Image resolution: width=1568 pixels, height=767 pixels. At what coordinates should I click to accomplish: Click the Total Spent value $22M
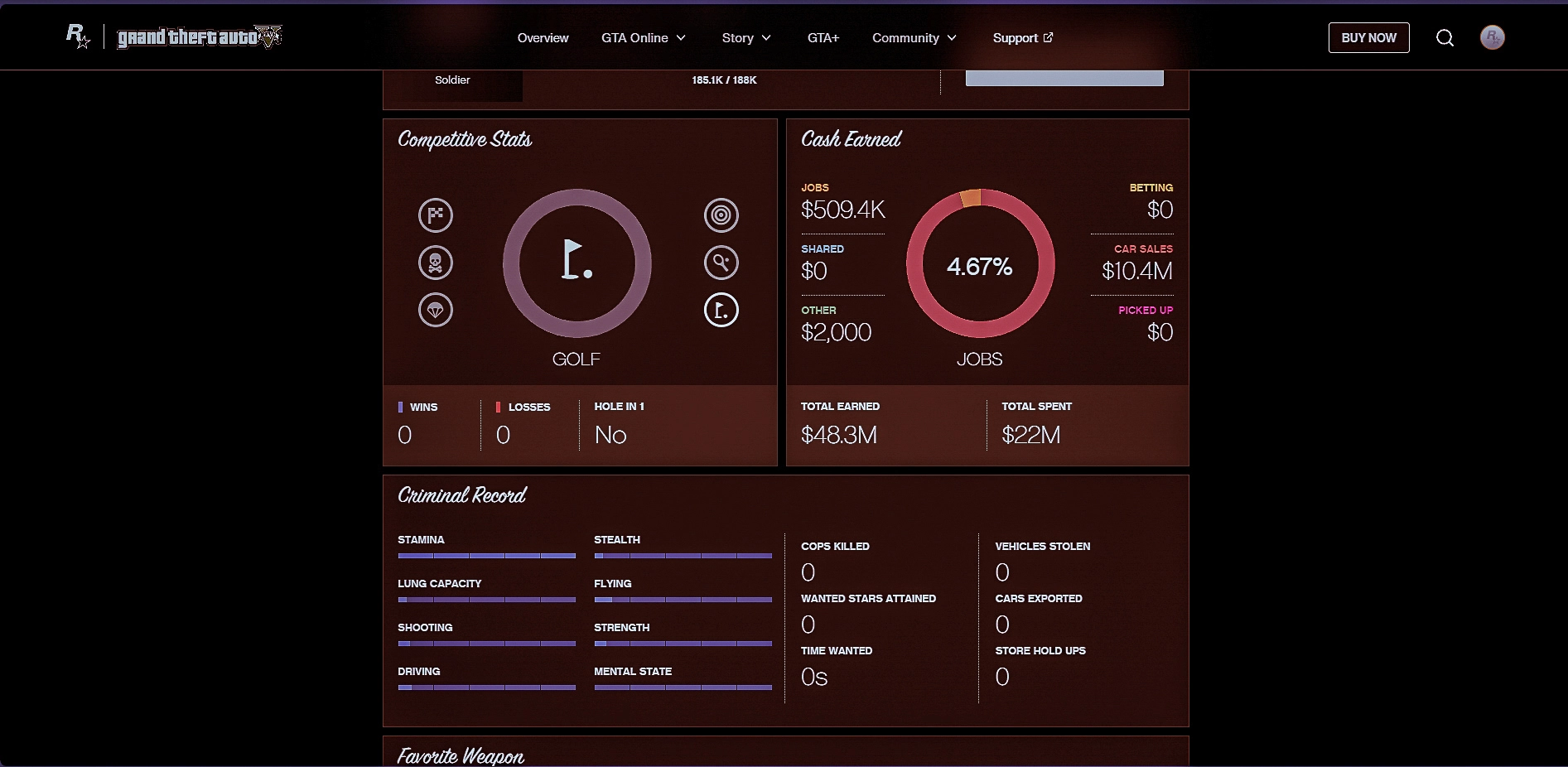1031,435
